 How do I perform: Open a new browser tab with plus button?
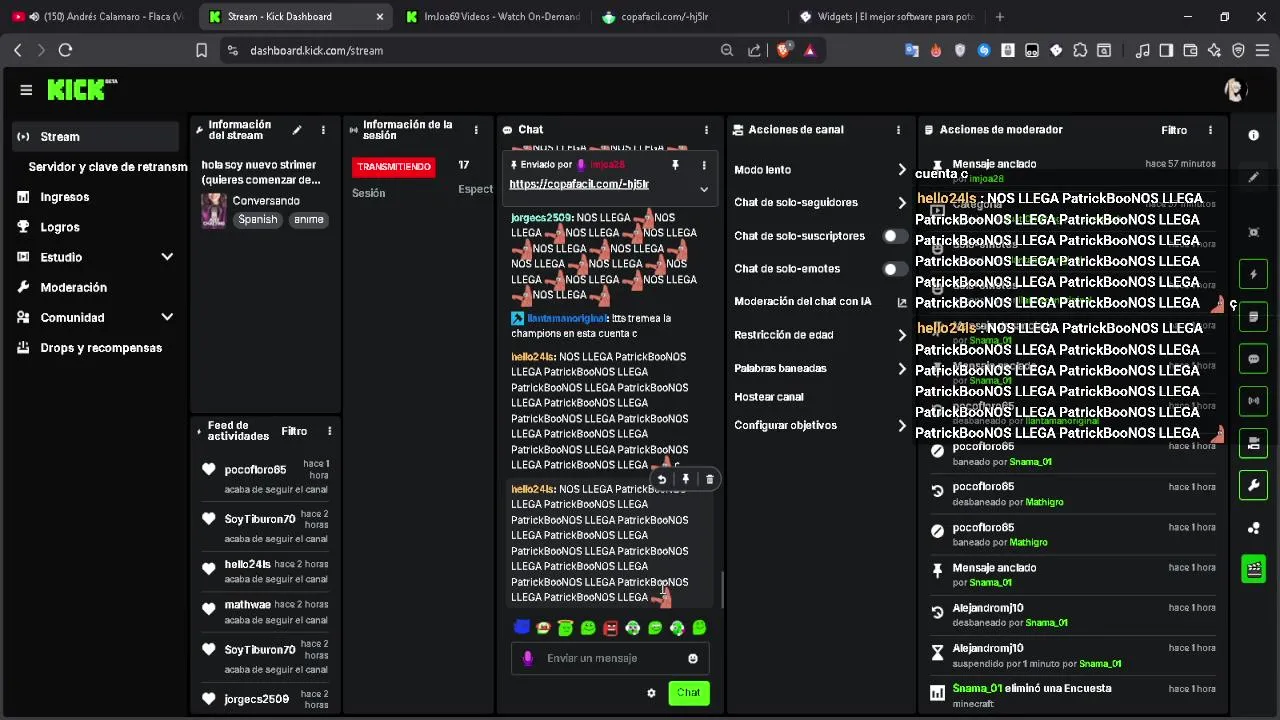[1000, 17]
